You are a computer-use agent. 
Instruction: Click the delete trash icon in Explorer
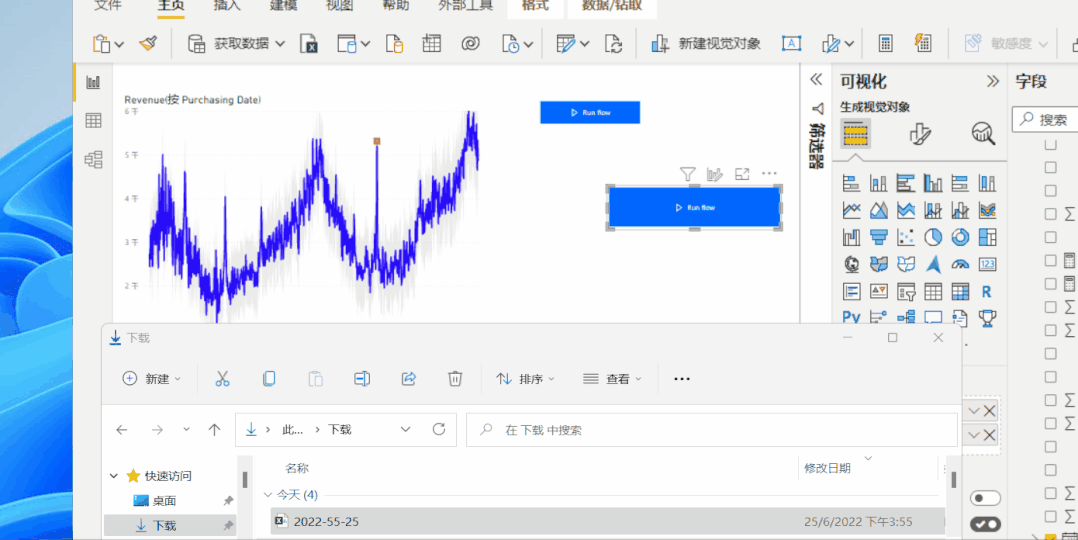click(x=455, y=379)
